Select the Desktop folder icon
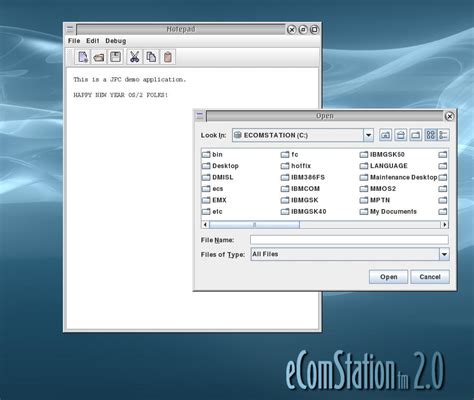The width and height of the screenshot is (474, 400). point(206,166)
